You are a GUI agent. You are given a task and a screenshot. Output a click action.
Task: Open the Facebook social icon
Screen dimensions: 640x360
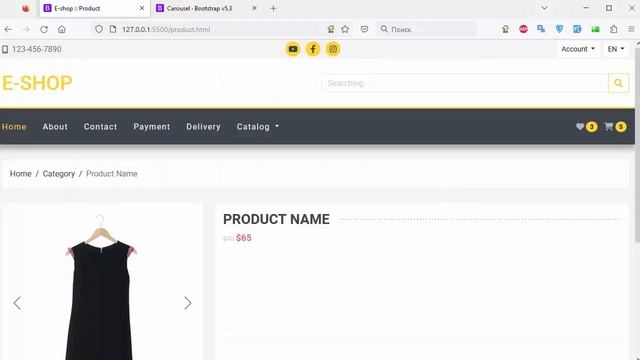pyautogui.click(x=313, y=49)
